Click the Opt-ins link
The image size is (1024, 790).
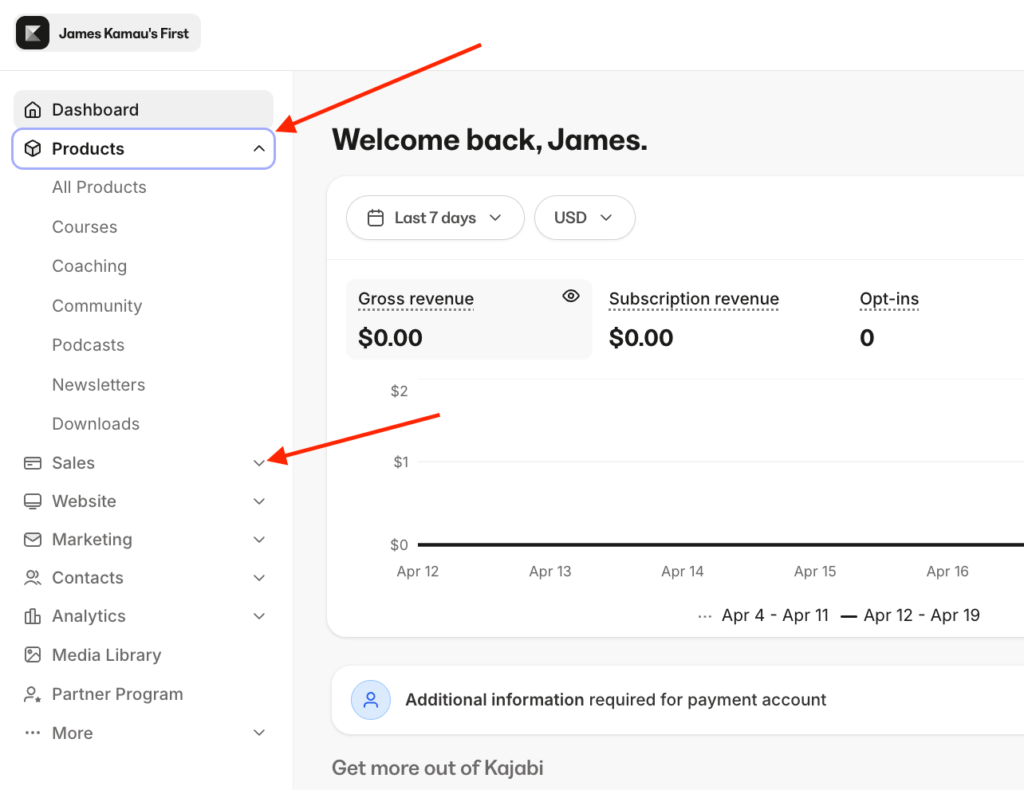888,298
